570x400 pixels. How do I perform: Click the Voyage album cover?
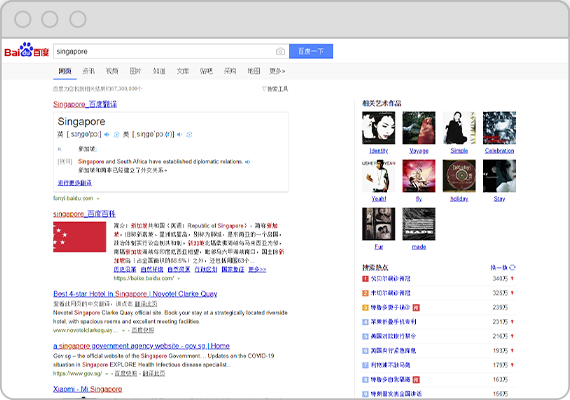click(419, 128)
